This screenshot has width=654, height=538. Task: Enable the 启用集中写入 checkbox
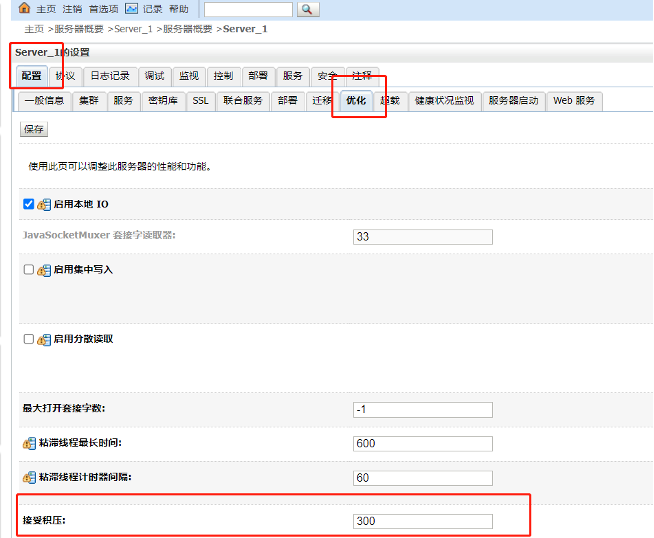pos(28,269)
